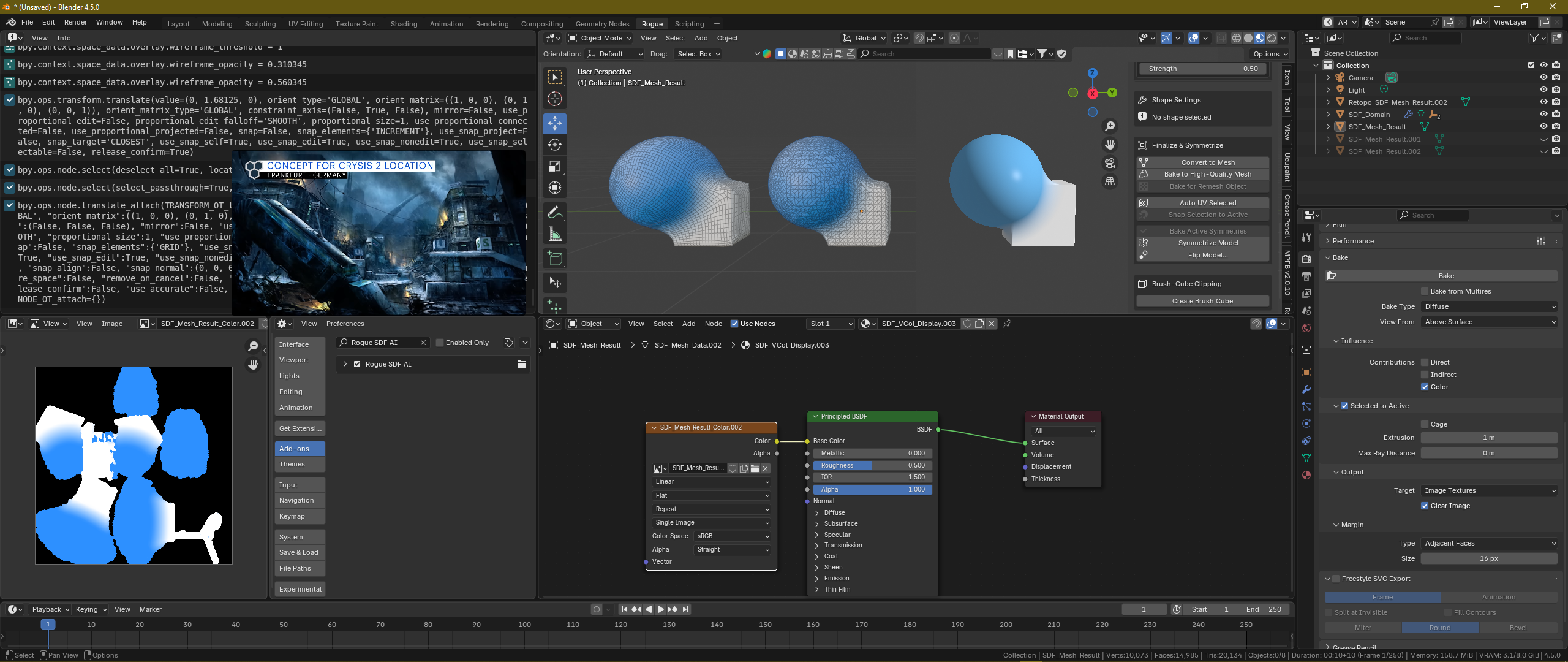The width and height of the screenshot is (1568, 662).
Task: Open the Slot 1 dropdown in node editor
Action: [831, 324]
